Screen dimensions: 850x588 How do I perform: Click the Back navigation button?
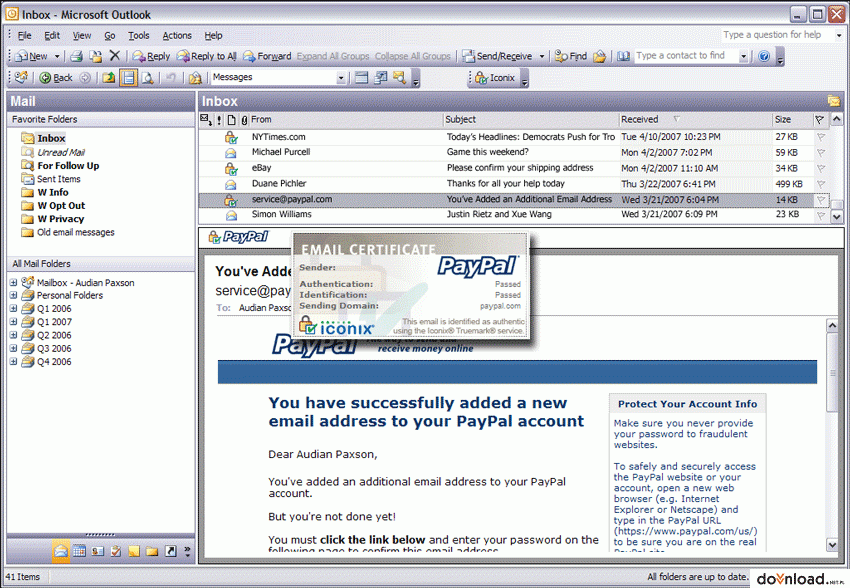click(x=56, y=77)
